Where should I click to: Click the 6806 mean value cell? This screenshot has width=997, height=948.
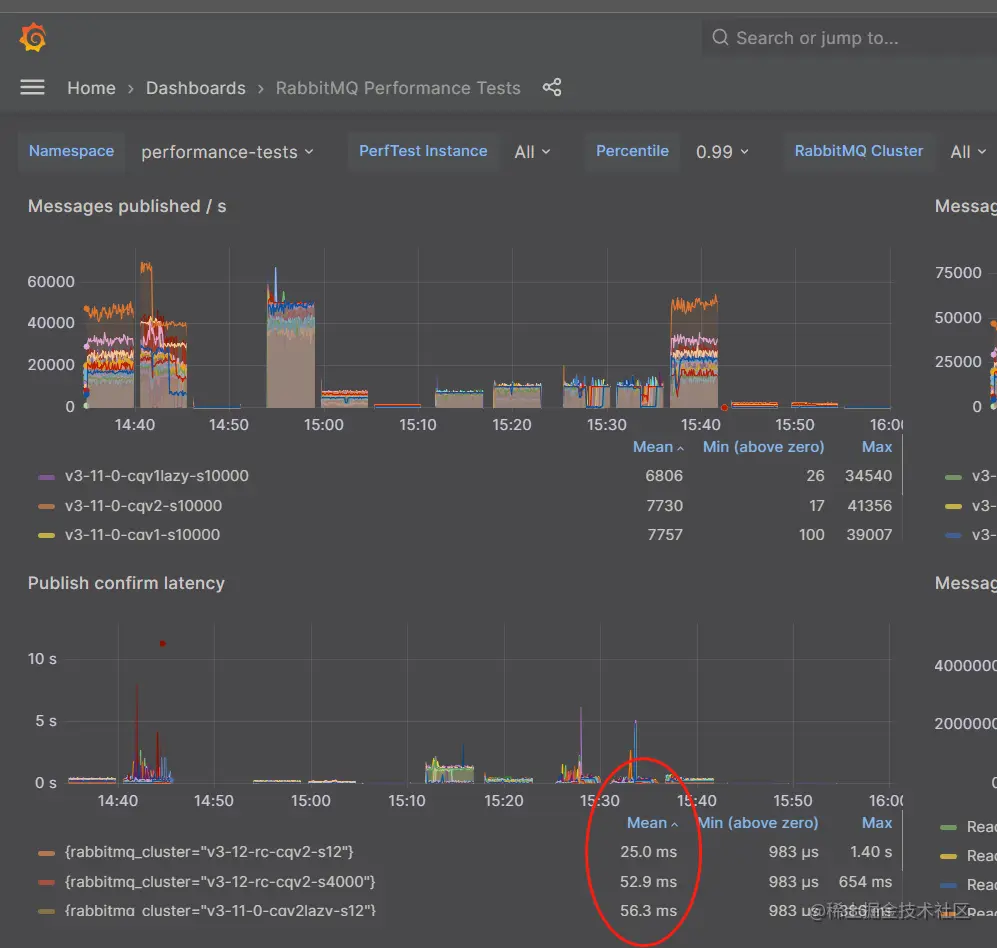664,476
